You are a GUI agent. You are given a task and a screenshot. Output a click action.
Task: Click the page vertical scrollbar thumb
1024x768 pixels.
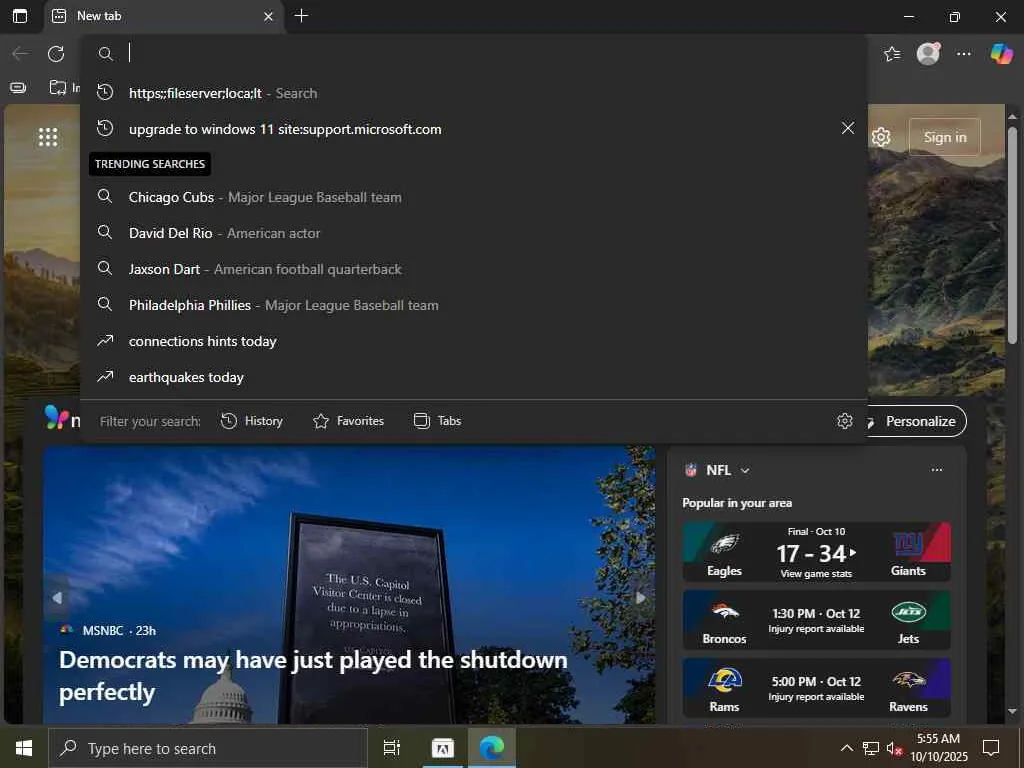pyautogui.click(x=1012, y=235)
